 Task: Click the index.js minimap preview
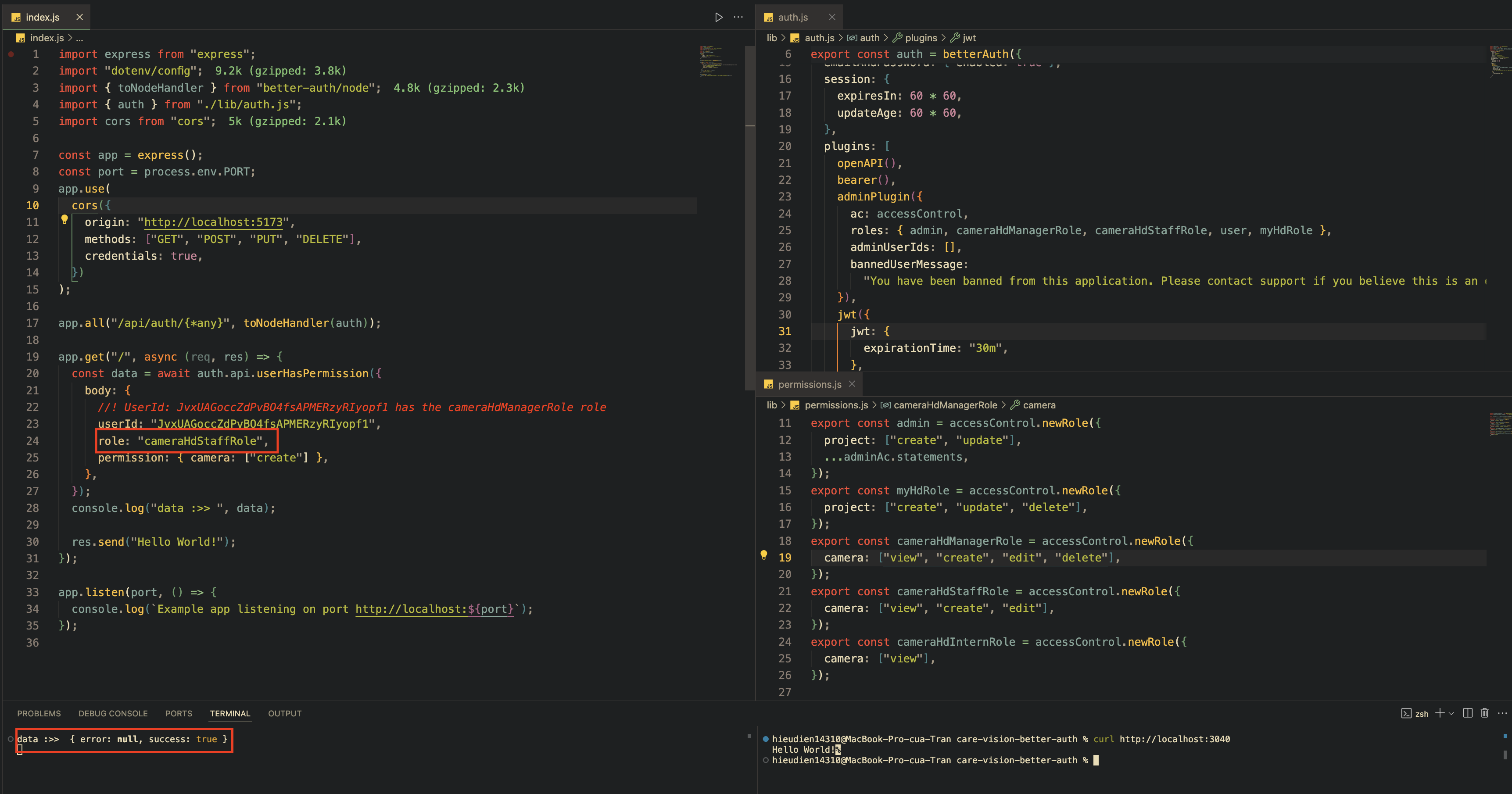(x=717, y=61)
